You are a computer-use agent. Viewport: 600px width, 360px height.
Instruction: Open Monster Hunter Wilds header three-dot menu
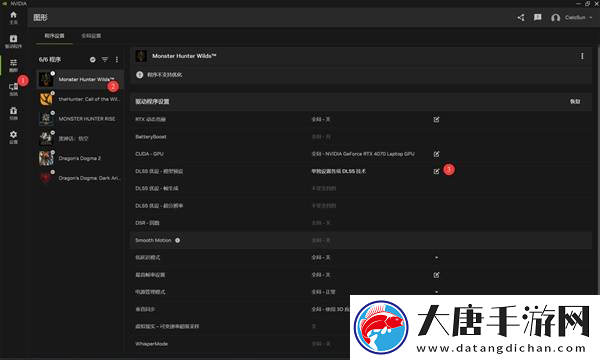tap(582, 56)
